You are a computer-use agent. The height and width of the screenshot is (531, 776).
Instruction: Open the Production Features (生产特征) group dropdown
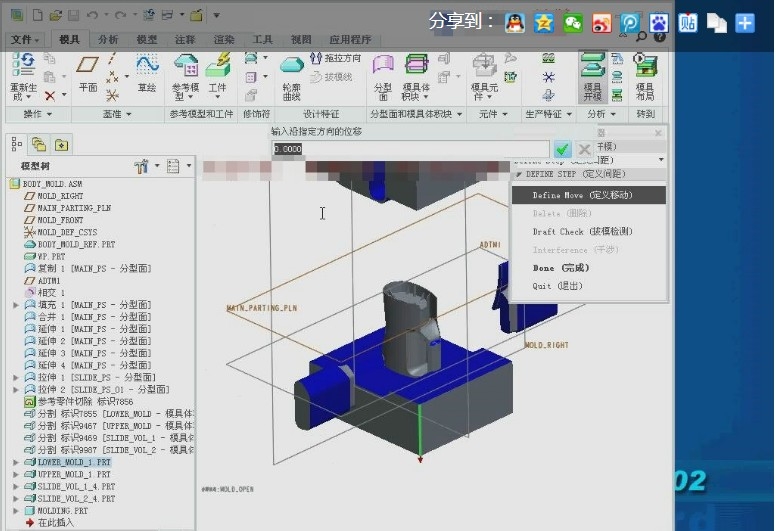pos(548,114)
